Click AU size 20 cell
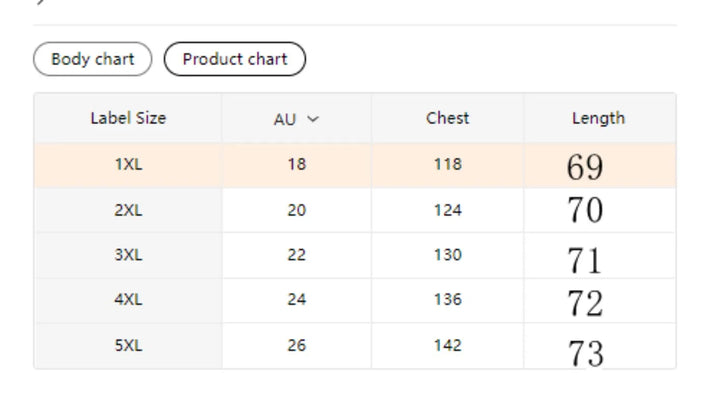The width and height of the screenshot is (720, 407). point(296,210)
